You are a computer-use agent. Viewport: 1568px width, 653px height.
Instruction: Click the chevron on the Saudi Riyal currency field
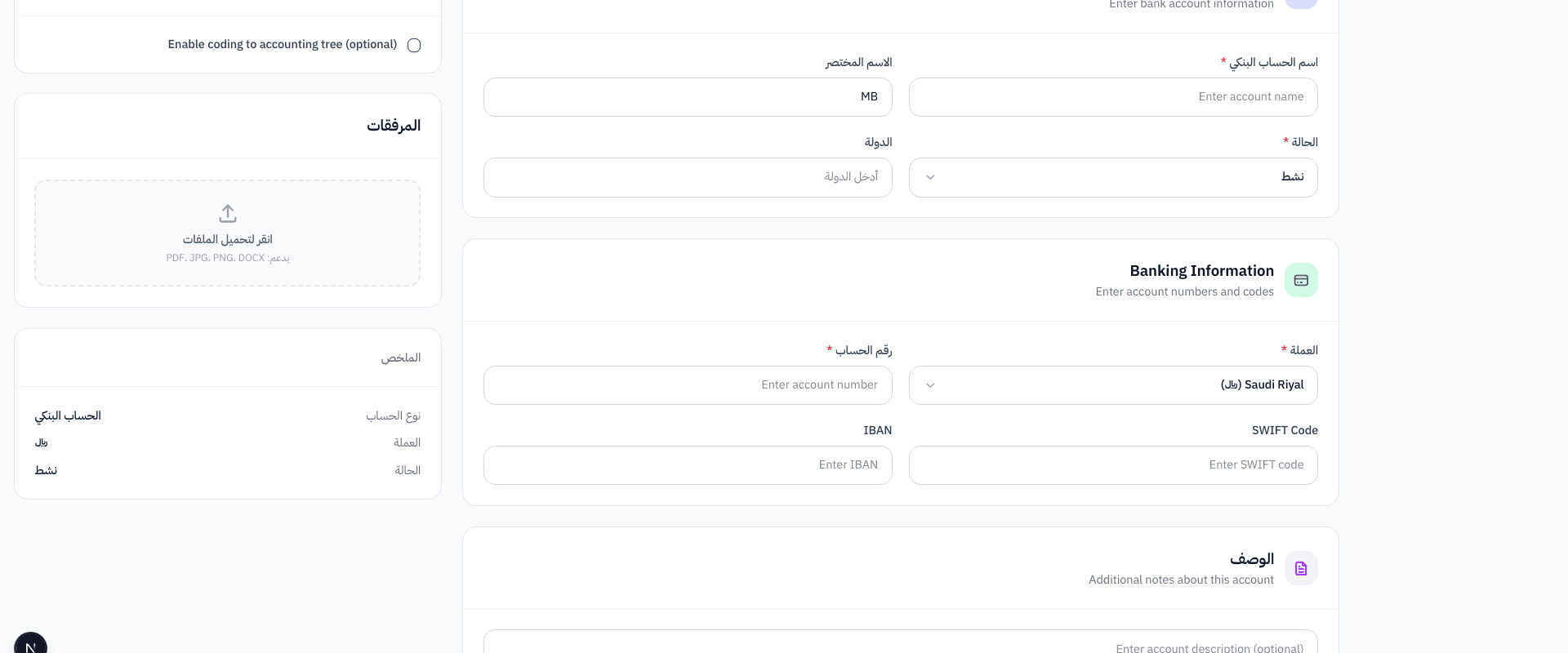coord(929,384)
